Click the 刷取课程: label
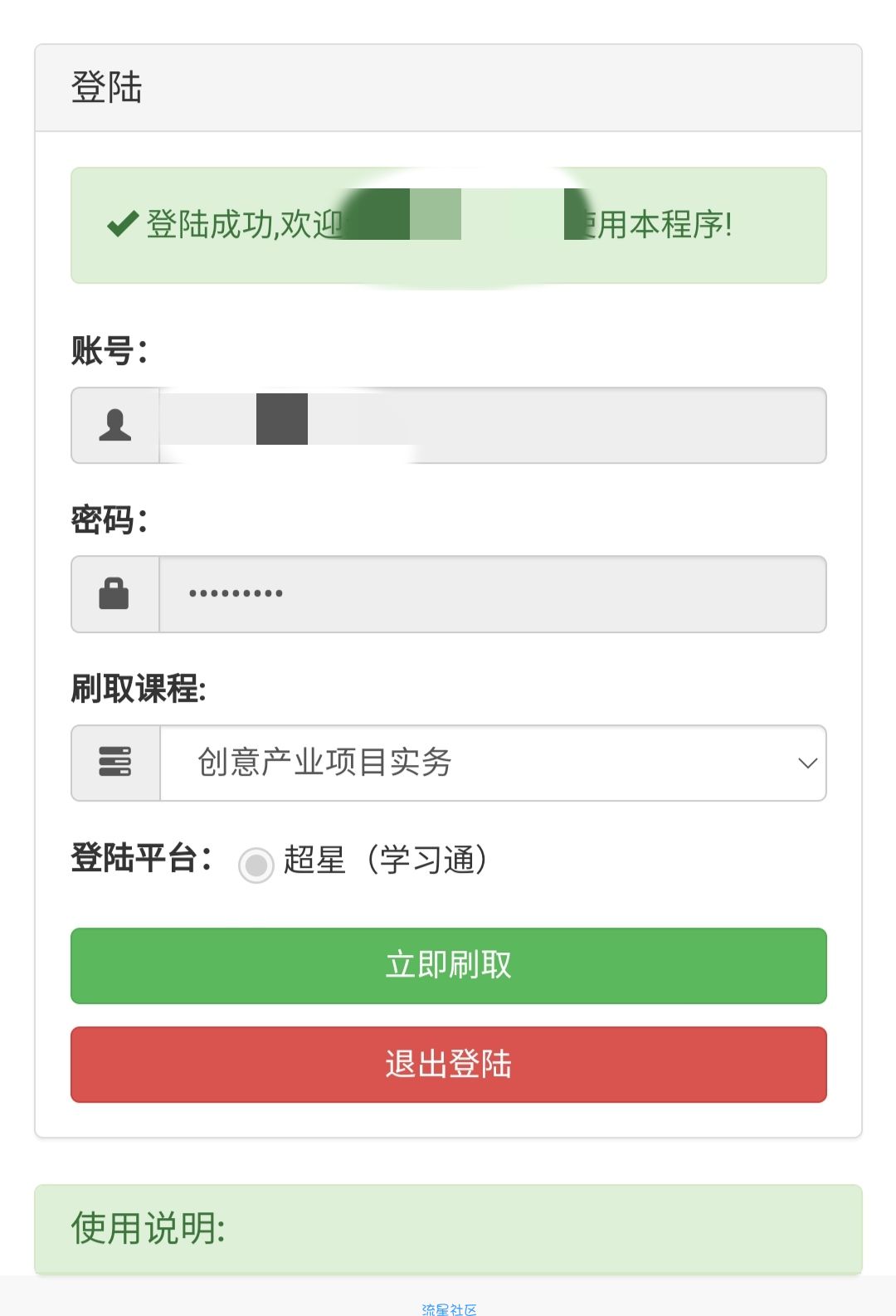 pyautogui.click(x=139, y=689)
